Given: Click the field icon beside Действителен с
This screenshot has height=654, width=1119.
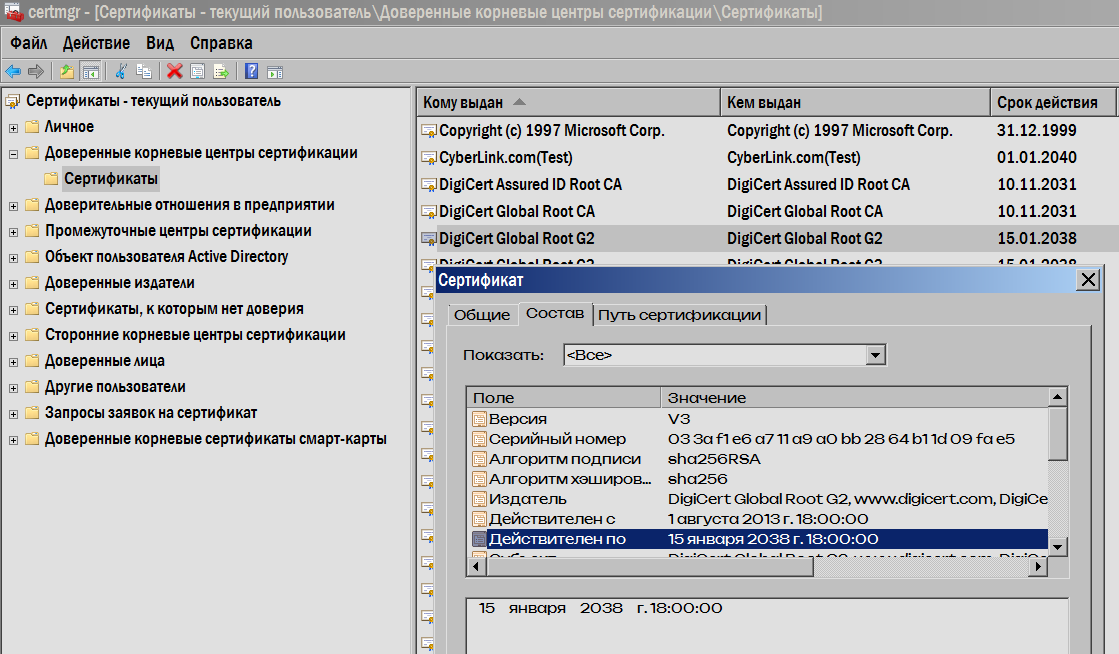Looking at the screenshot, I should pyautogui.click(x=480, y=519).
